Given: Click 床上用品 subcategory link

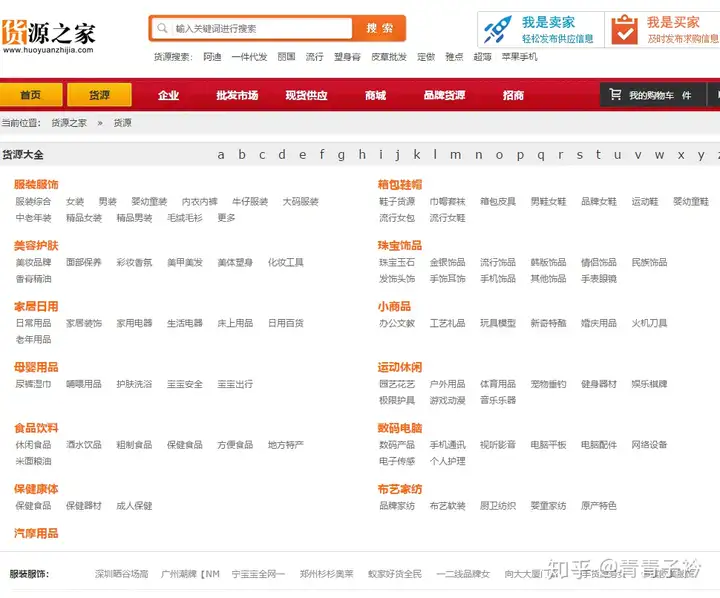Looking at the screenshot, I should tap(235, 323).
